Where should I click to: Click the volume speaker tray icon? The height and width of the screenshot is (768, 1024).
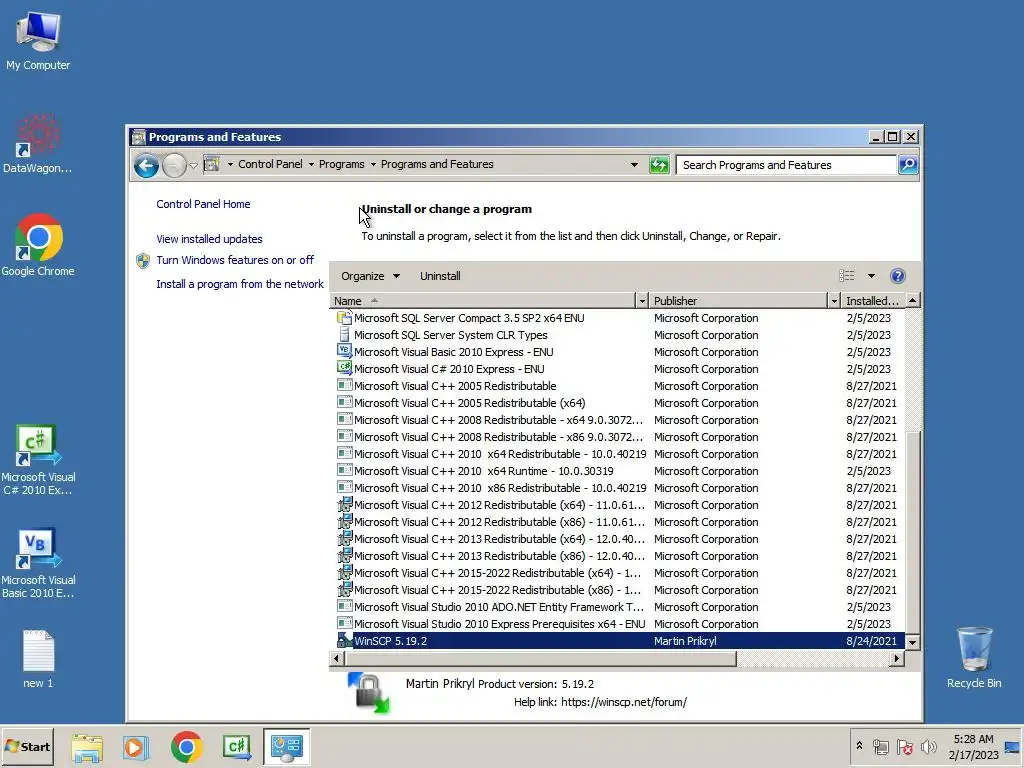tap(928, 746)
